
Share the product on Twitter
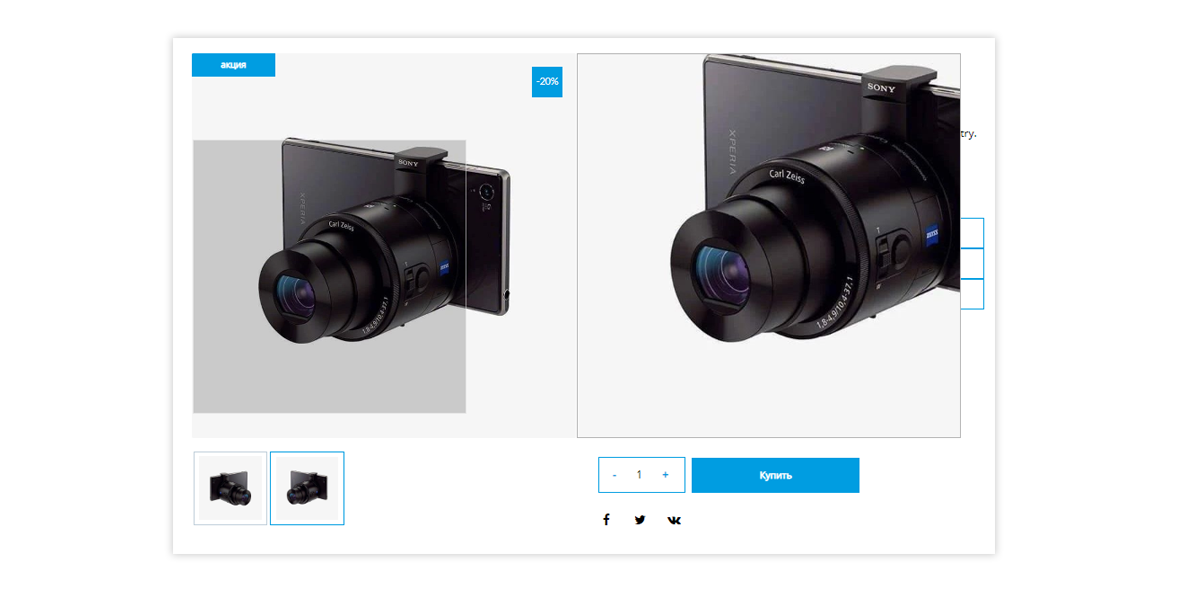pyautogui.click(x=640, y=520)
